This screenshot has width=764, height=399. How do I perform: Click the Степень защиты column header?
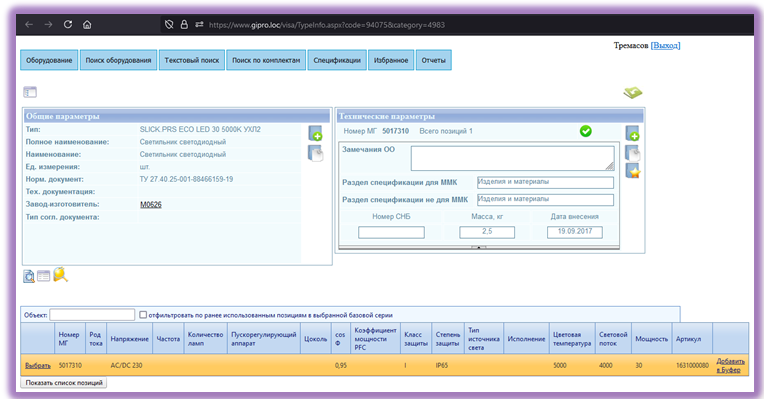coord(448,339)
